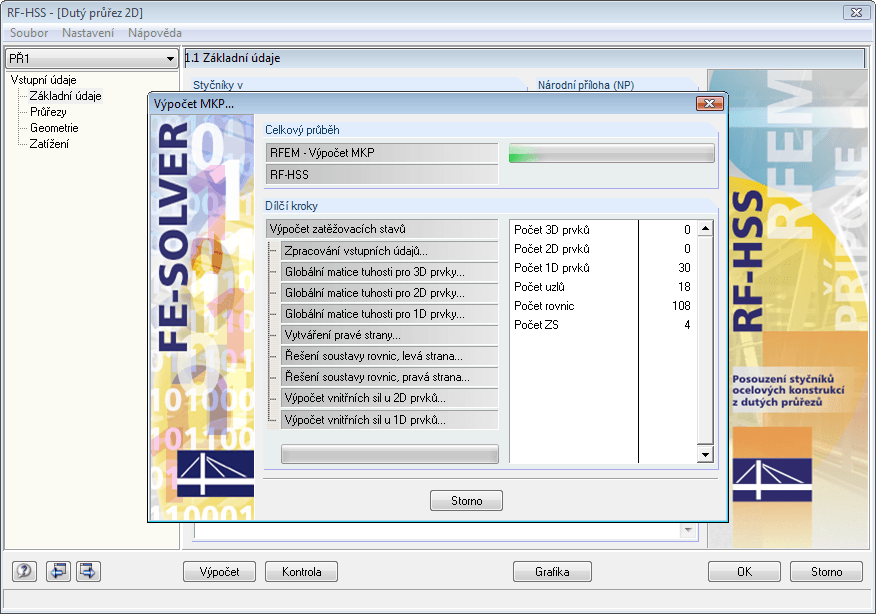Click the RFEM - Výpočet MKP row

pyautogui.click(x=382, y=153)
